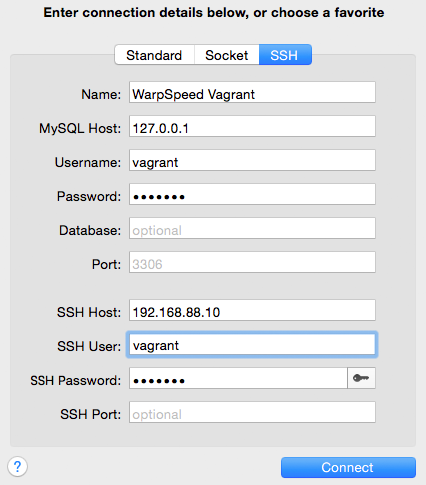This screenshot has height=485, width=426.
Task: Click the SSH Host field 192.168.88.10
Action: (252, 310)
